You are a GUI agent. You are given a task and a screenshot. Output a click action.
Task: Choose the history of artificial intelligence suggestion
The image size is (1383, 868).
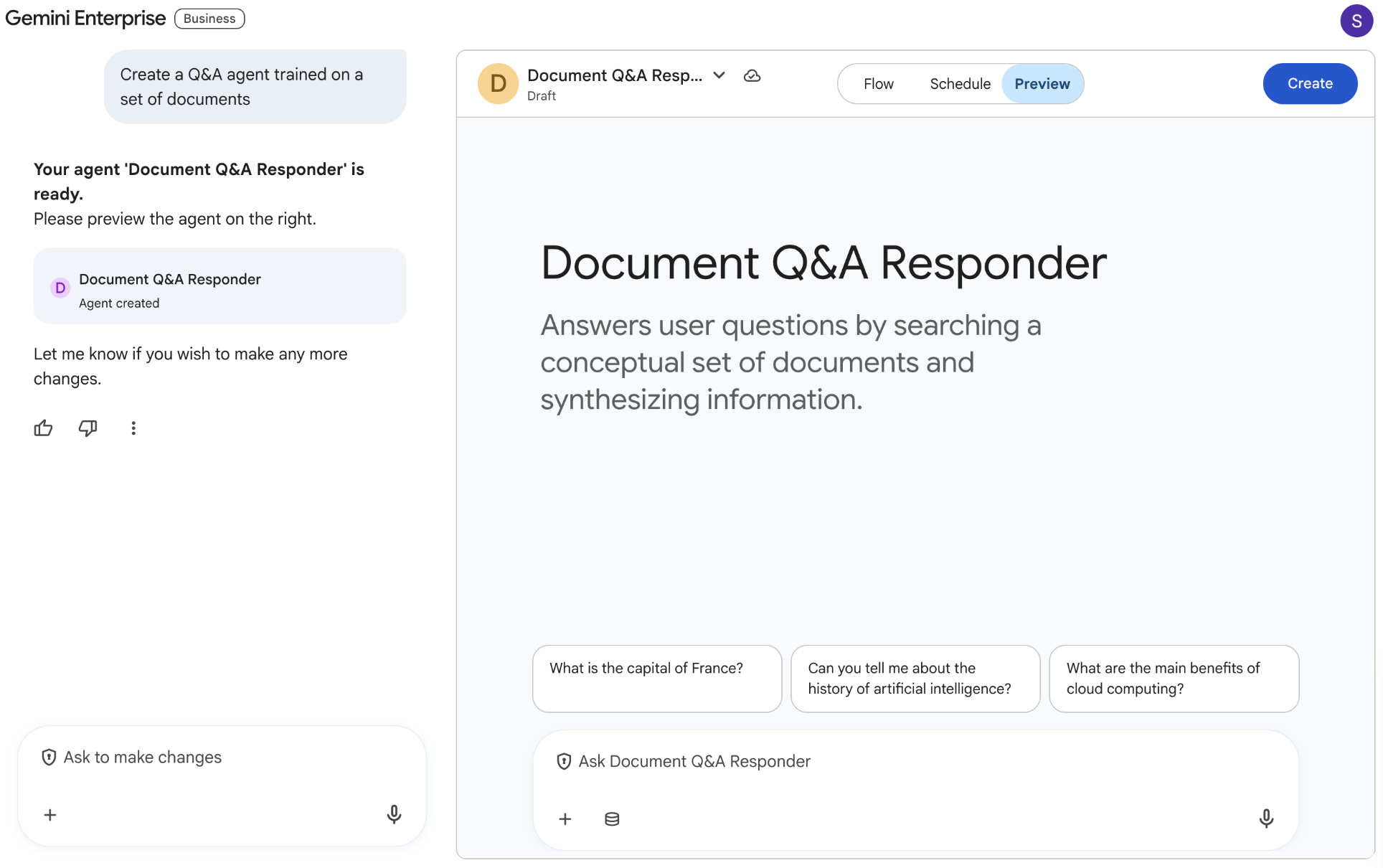[x=915, y=679]
